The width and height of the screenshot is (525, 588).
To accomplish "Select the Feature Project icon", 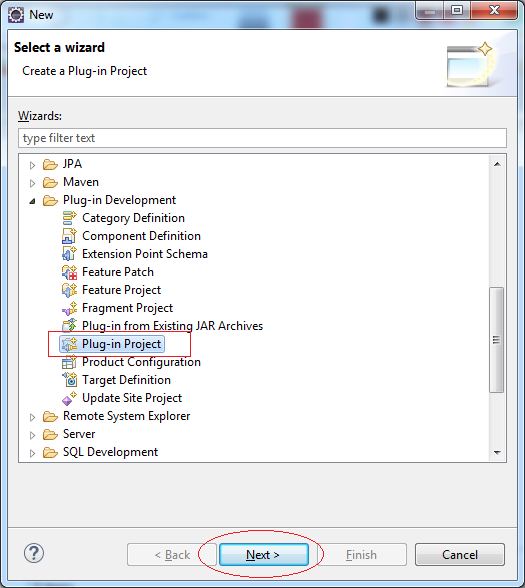I will pyautogui.click(x=69, y=290).
